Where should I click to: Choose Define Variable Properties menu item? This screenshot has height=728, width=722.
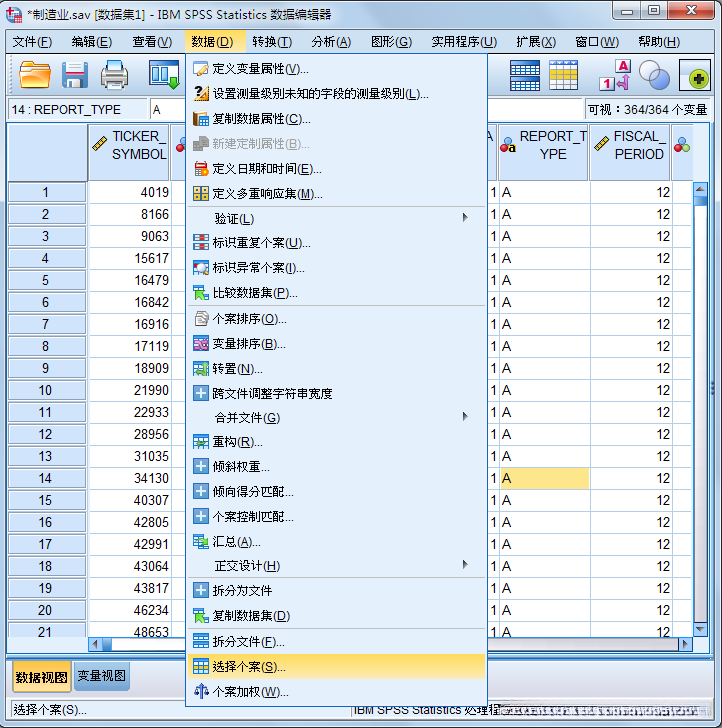(336, 69)
